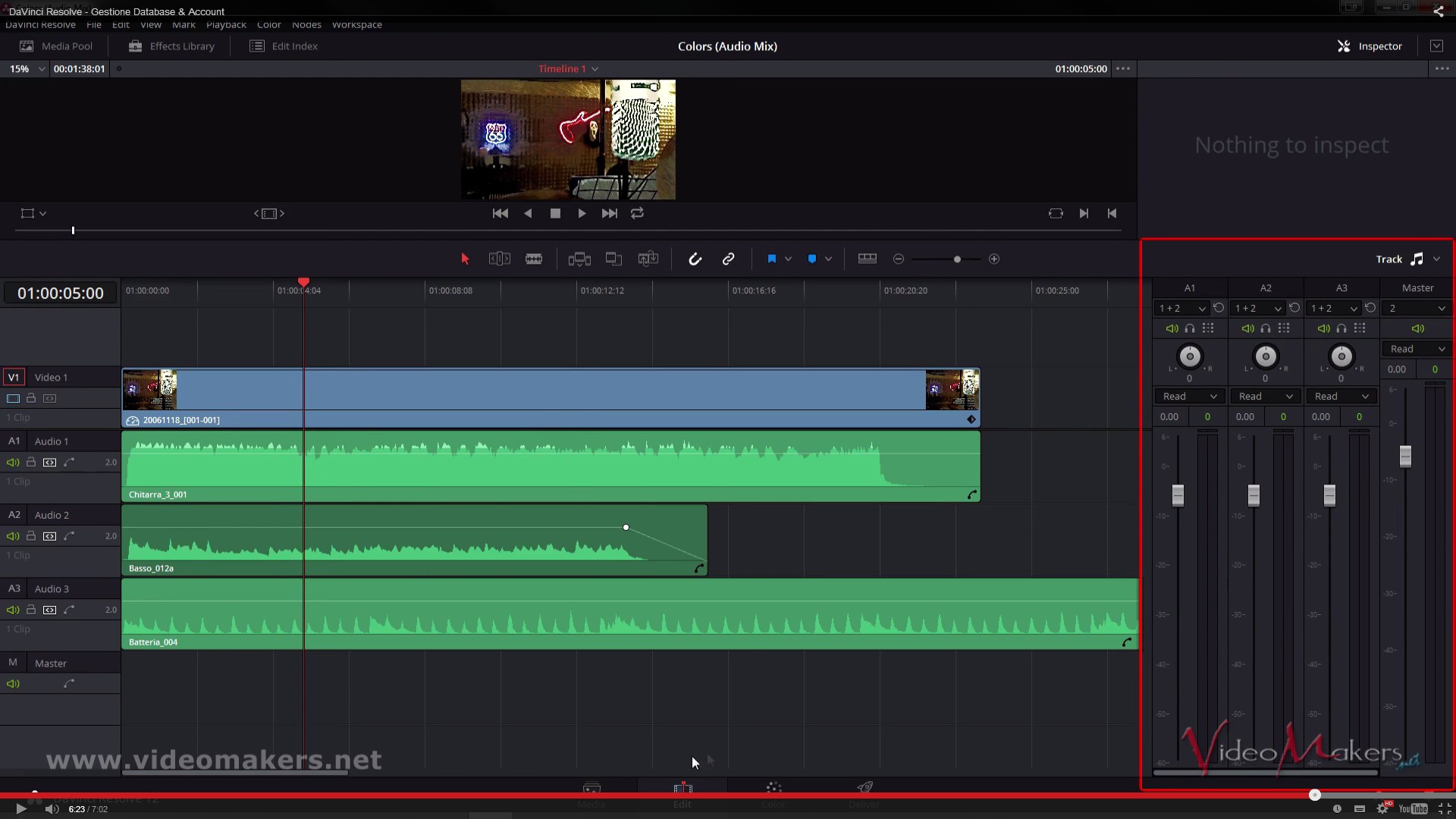This screenshot has width=1456, height=819.
Task: Mute the Audio 1 track
Action: (13, 463)
